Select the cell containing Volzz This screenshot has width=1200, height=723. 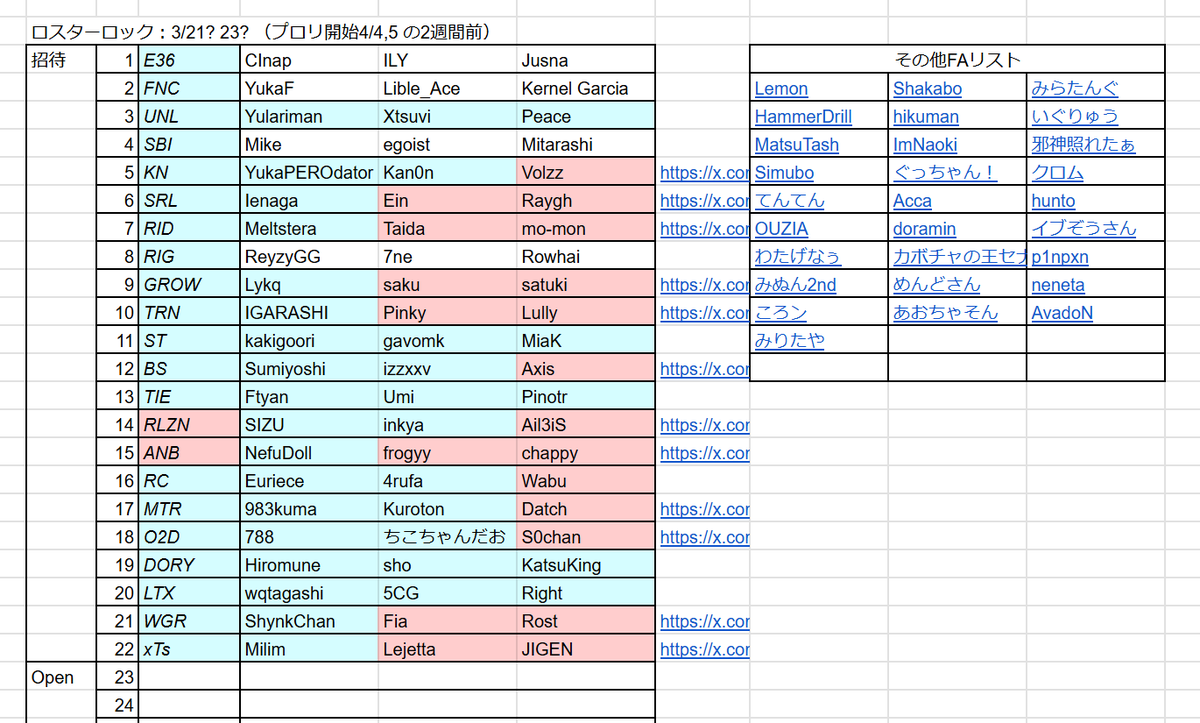coord(586,172)
